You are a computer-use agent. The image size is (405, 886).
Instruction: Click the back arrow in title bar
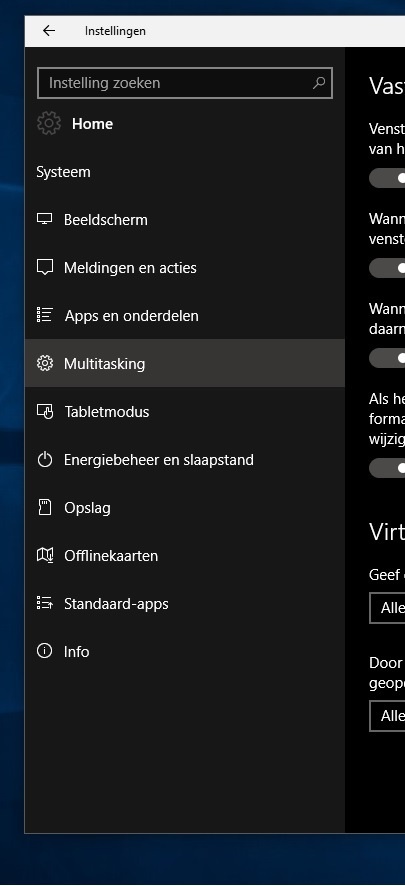(49, 31)
